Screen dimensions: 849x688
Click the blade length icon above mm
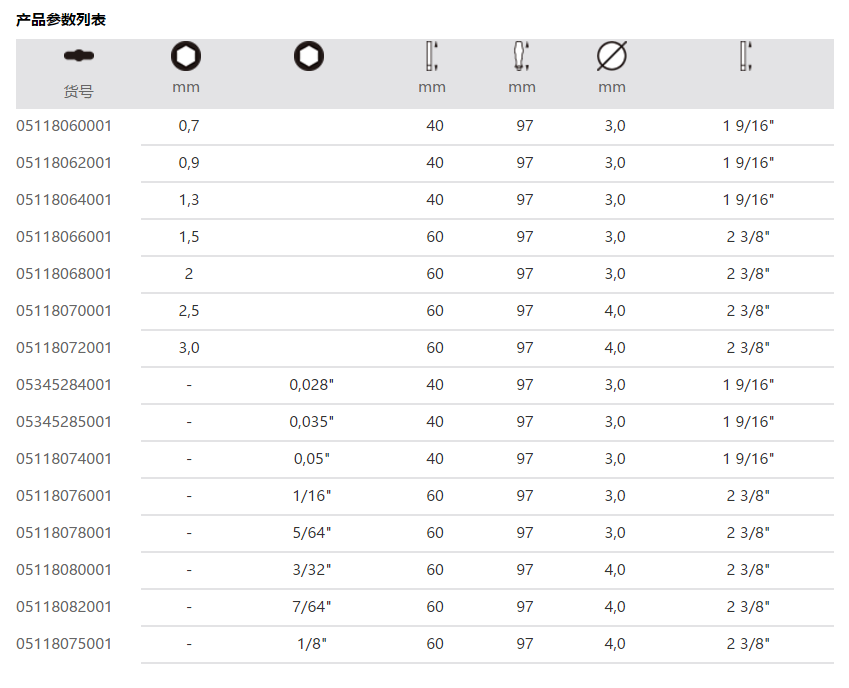pos(432,57)
